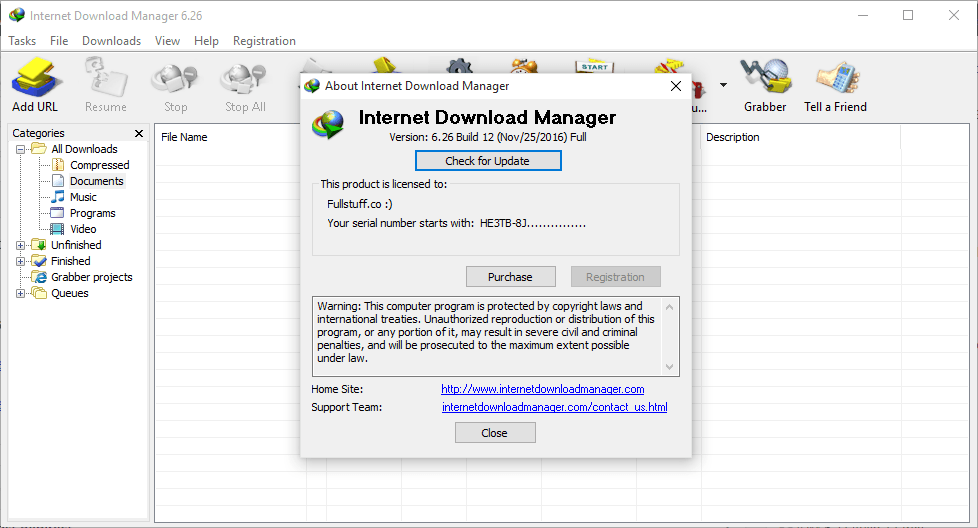This screenshot has width=978, height=528.
Task: Select Documents in the category tree
Action: [x=97, y=181]
